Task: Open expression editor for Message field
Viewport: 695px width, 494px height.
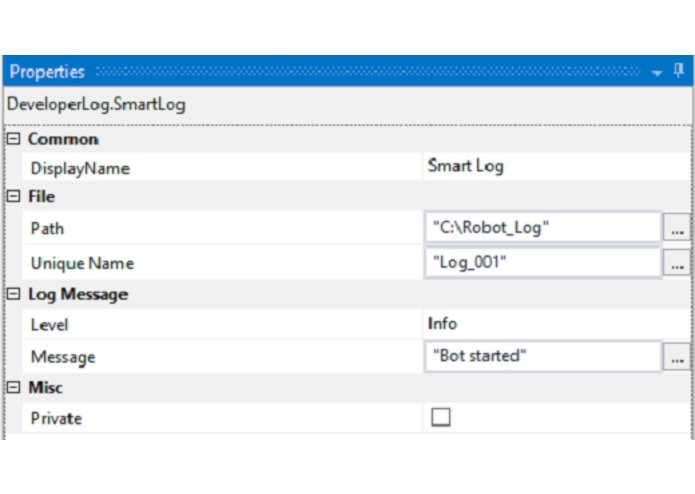Action: click(x=677, y=356)
